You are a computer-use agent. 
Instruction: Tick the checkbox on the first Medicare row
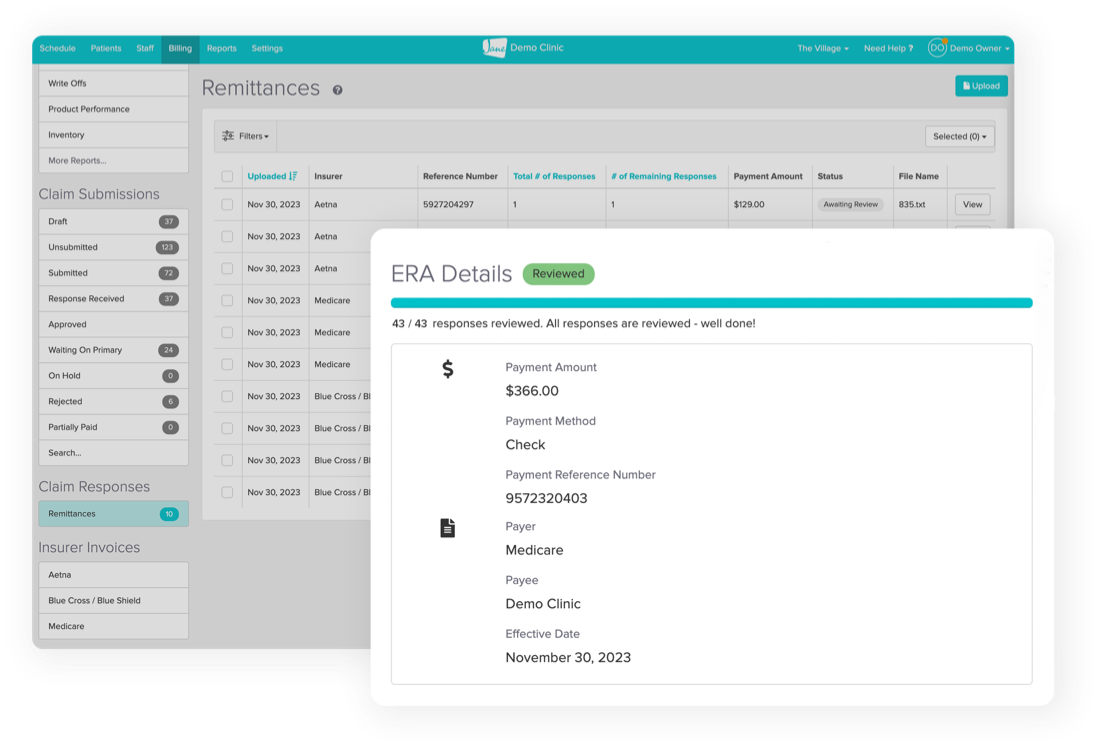[227, 300]
